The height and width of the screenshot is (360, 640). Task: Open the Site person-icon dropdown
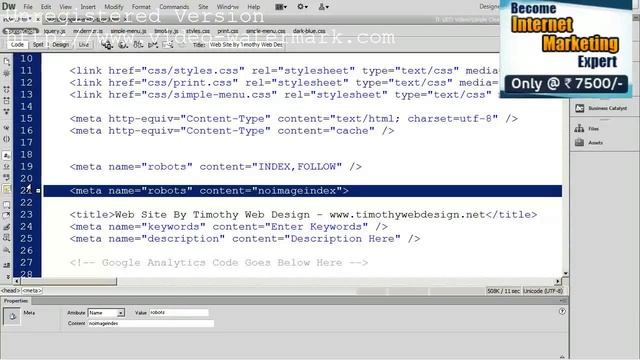pyautogui.click(x=324, y=7)
